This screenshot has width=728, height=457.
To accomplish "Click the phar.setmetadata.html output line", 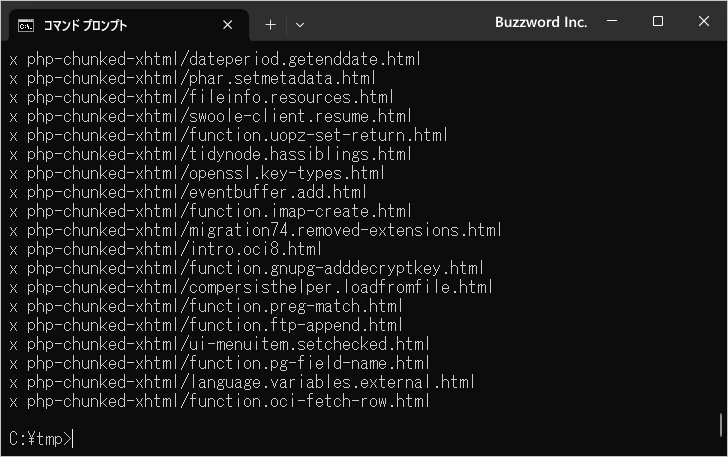I will pos(192,78).
